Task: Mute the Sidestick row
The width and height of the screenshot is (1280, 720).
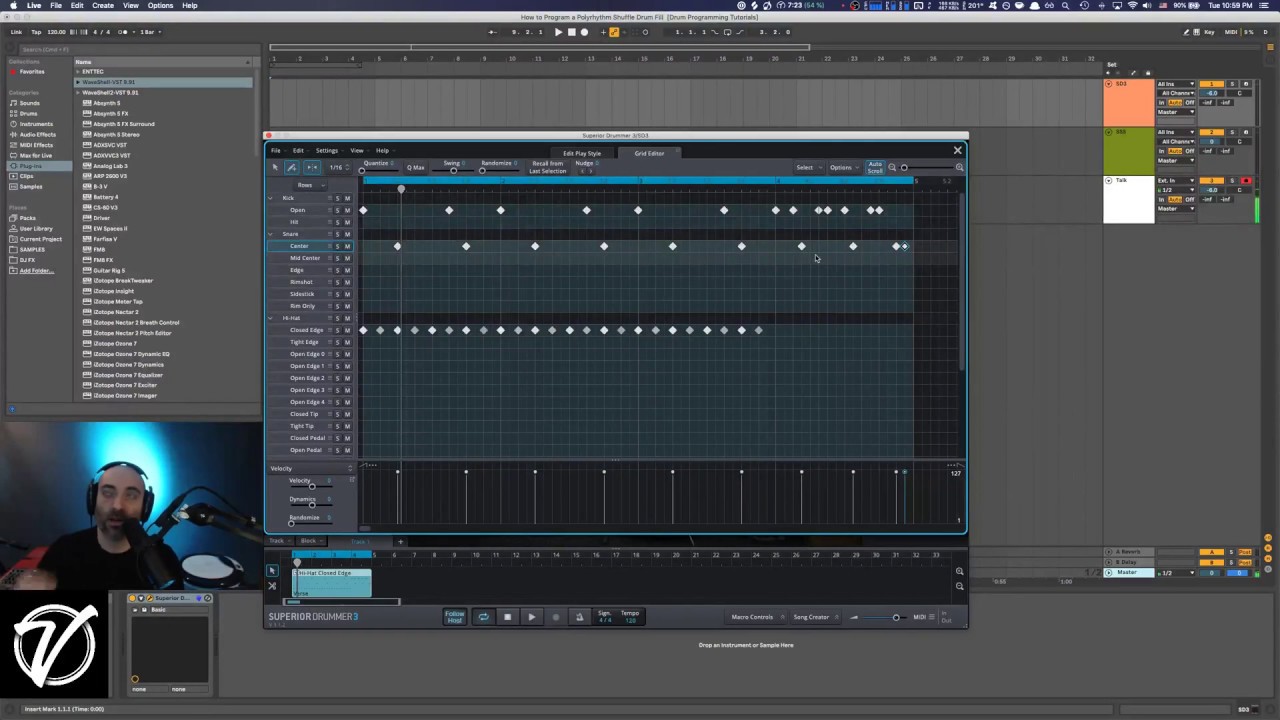Action: [x=347, y=294]
